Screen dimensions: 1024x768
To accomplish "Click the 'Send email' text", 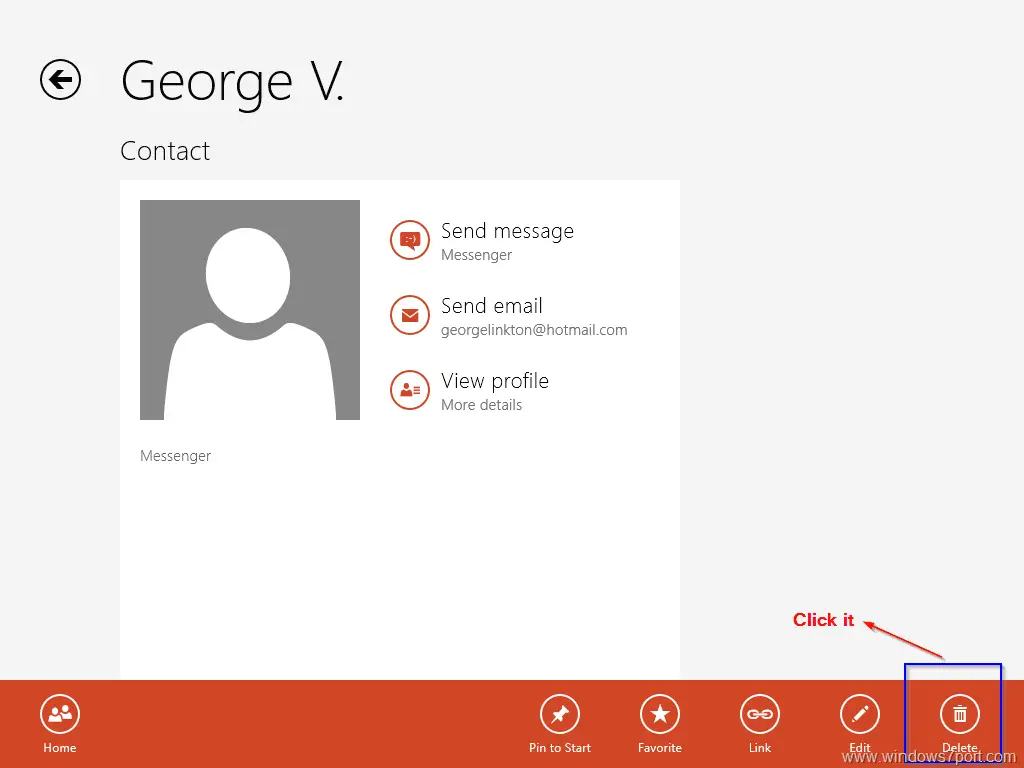I will (491, 306).
